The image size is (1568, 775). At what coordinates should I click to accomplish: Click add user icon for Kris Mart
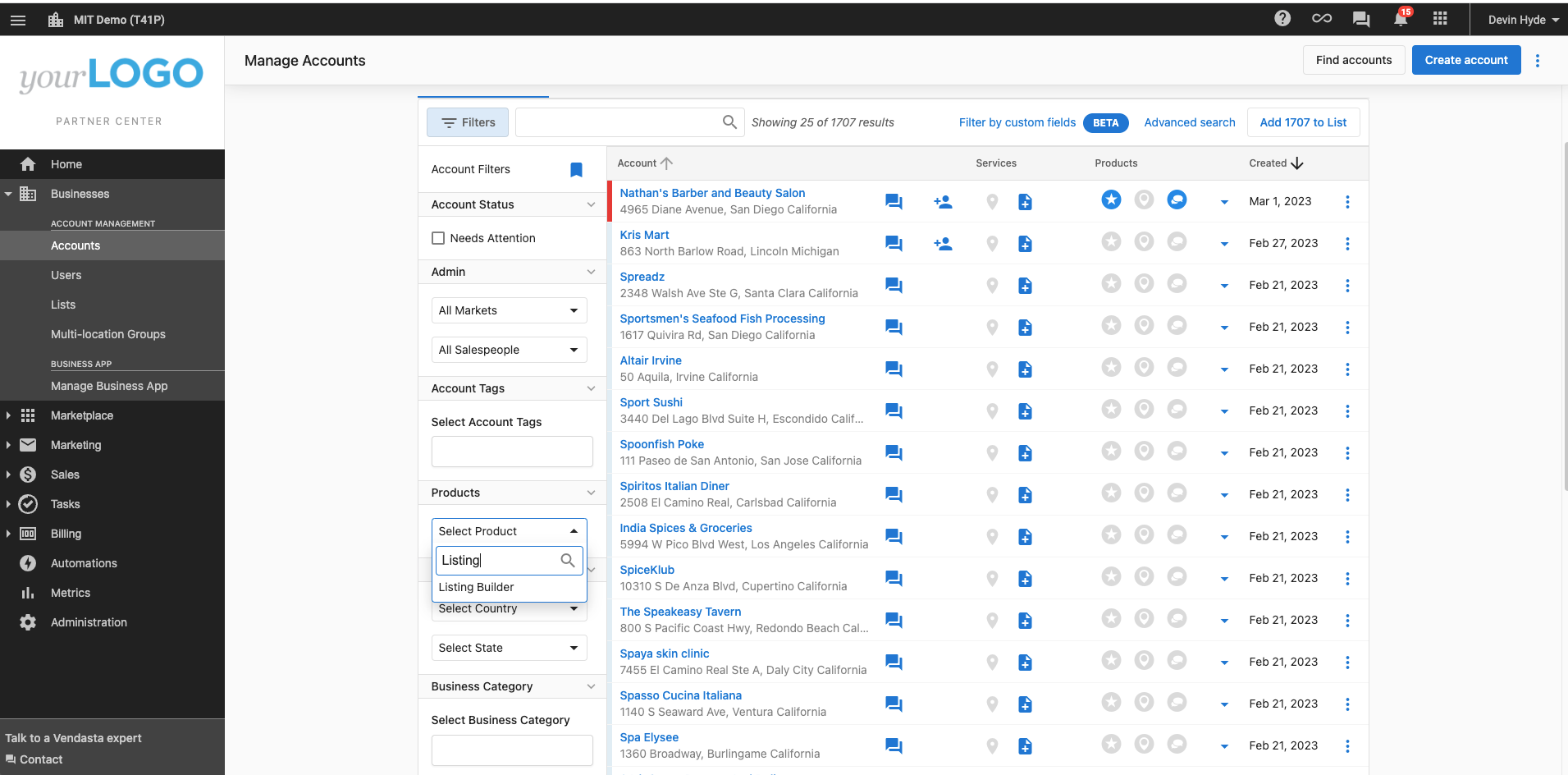943,244
